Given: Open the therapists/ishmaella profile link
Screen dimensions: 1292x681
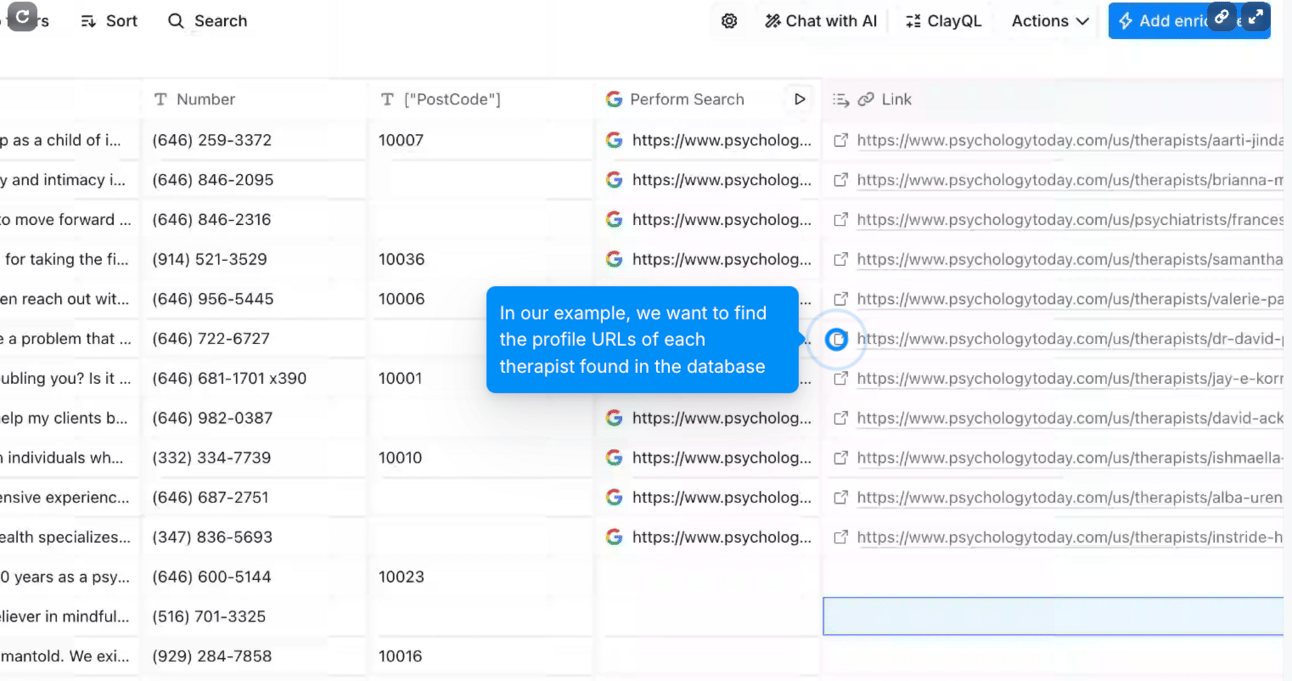Looking at the screenshot, I should point(1070,457).
